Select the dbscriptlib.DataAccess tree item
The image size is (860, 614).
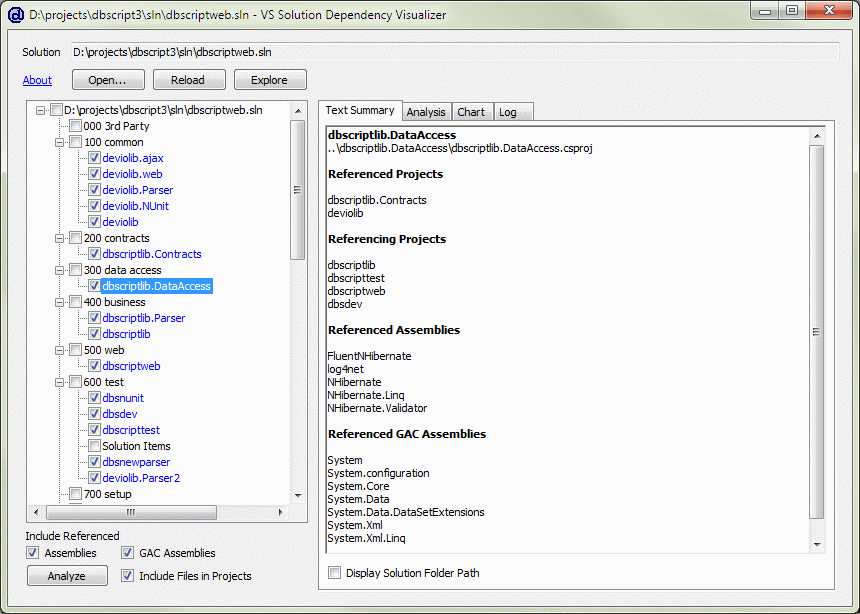click(x=156, y=286)
